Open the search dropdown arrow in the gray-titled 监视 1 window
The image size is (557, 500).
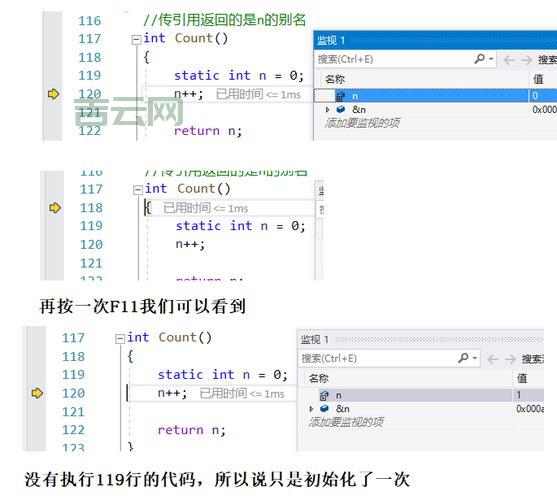475,358
